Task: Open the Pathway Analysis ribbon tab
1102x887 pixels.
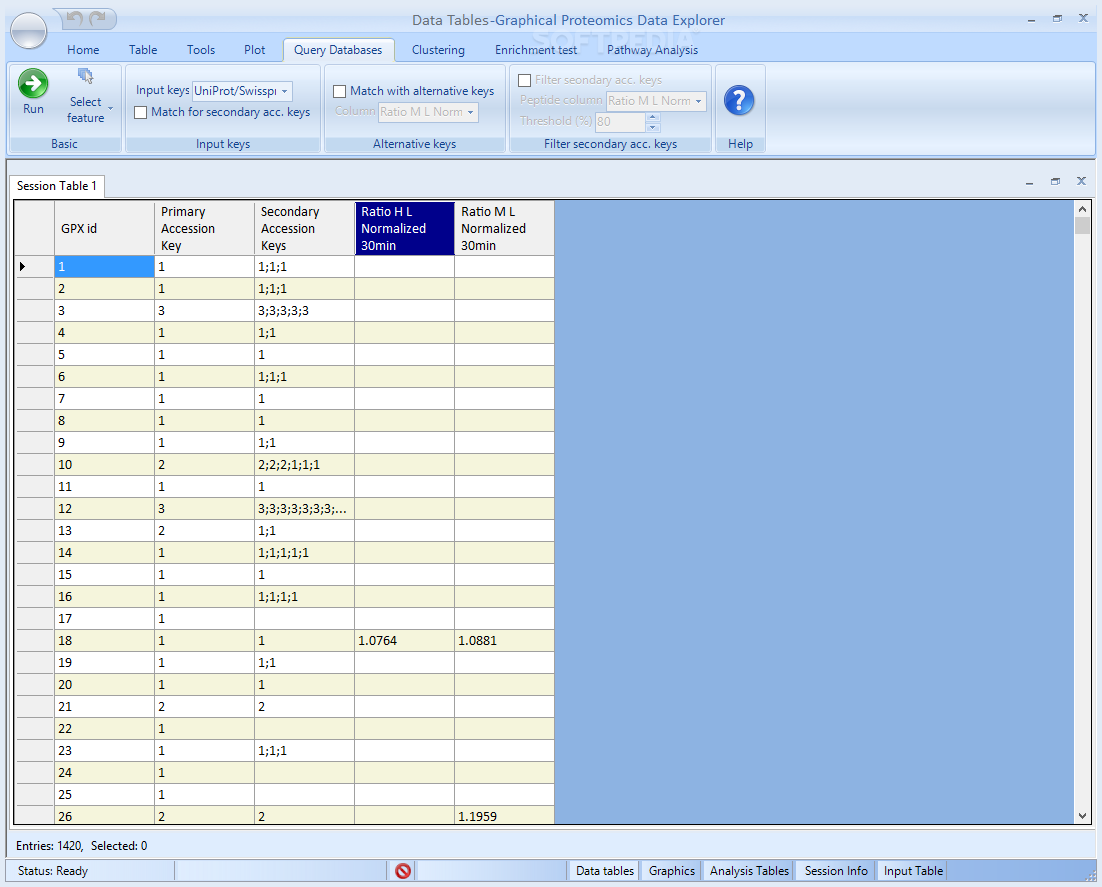Action: (652, 50)
